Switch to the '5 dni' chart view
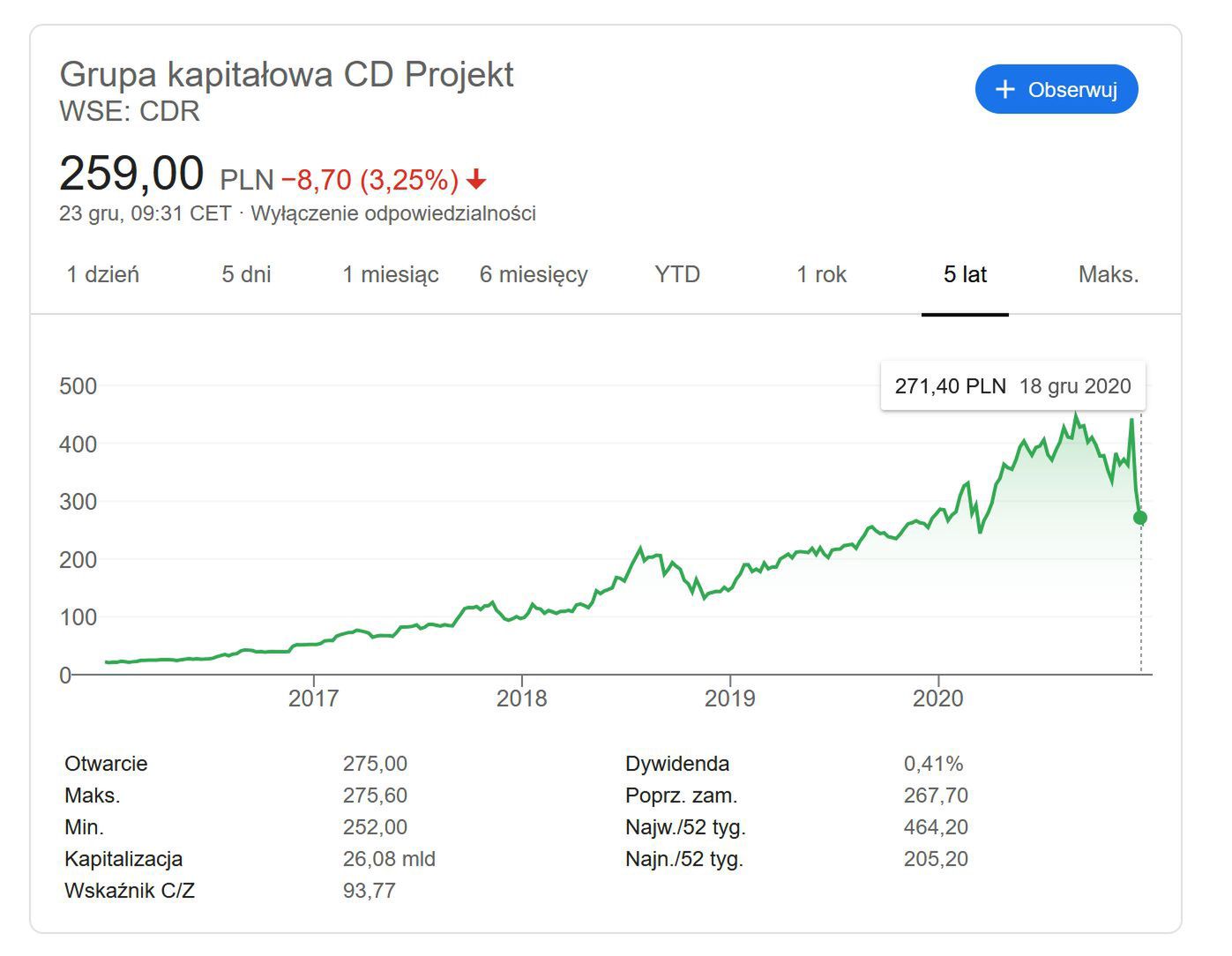Screen dimensions: 1232x956 247,274
